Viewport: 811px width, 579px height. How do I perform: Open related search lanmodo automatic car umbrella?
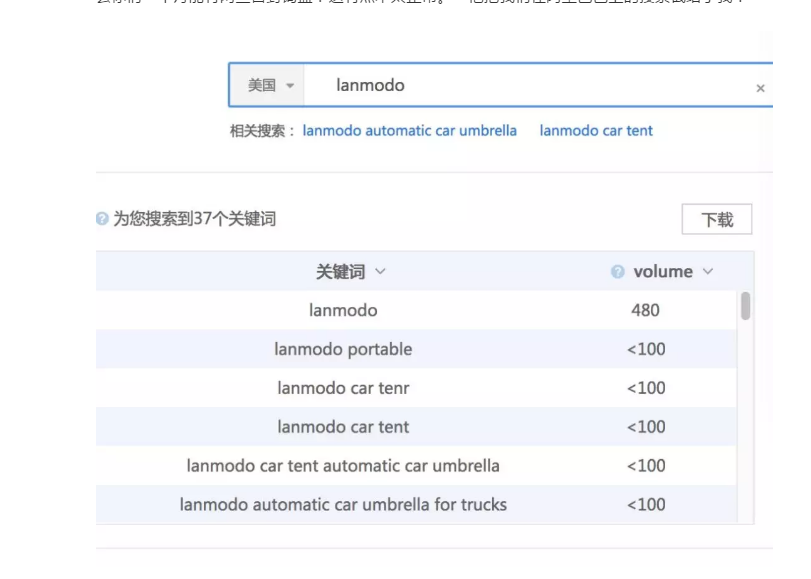pyautogui.click(x=410, y=130)
